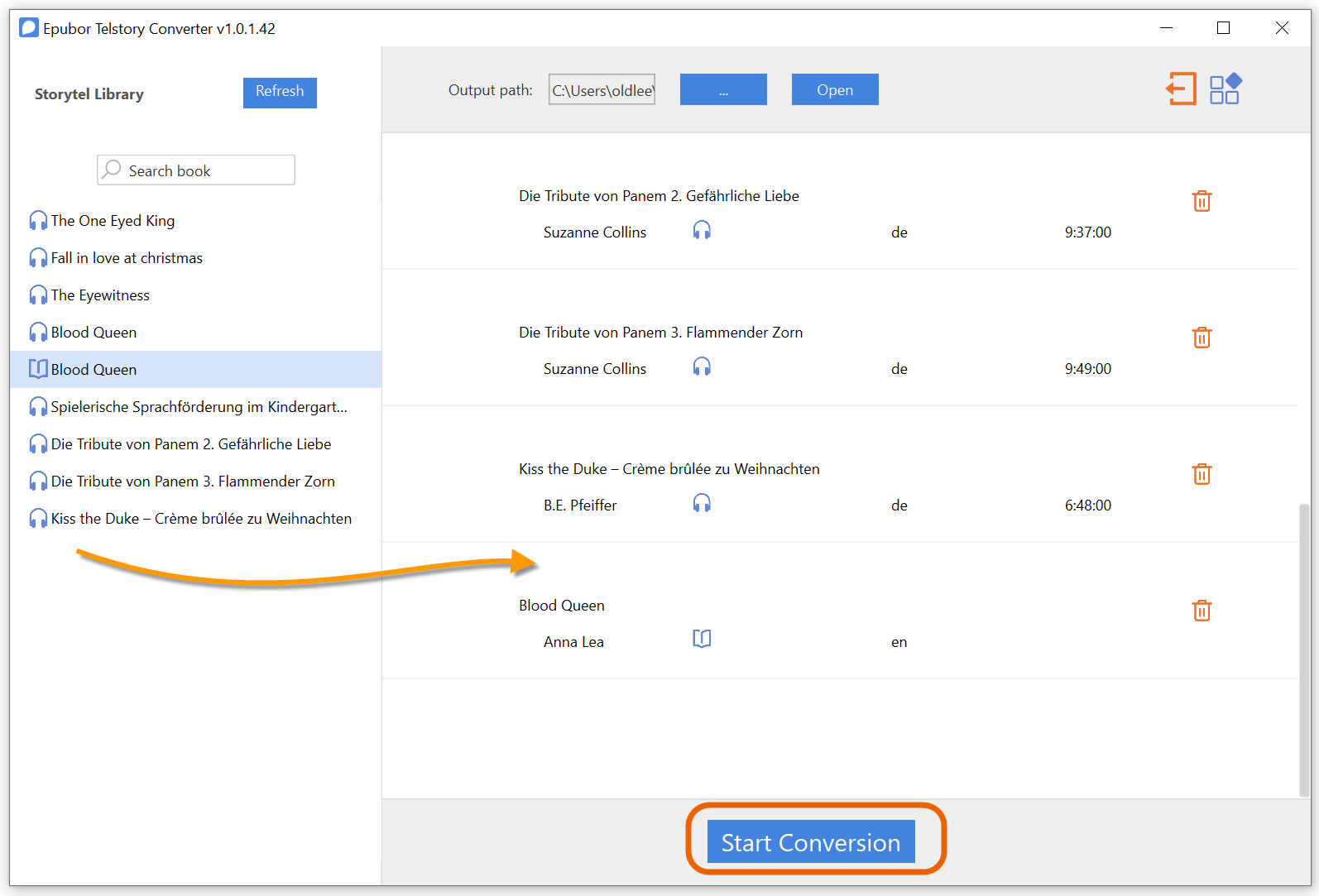The height and width of the screenshot is (896, 1319).
Task: Open the Search book field
Action: 196,170
